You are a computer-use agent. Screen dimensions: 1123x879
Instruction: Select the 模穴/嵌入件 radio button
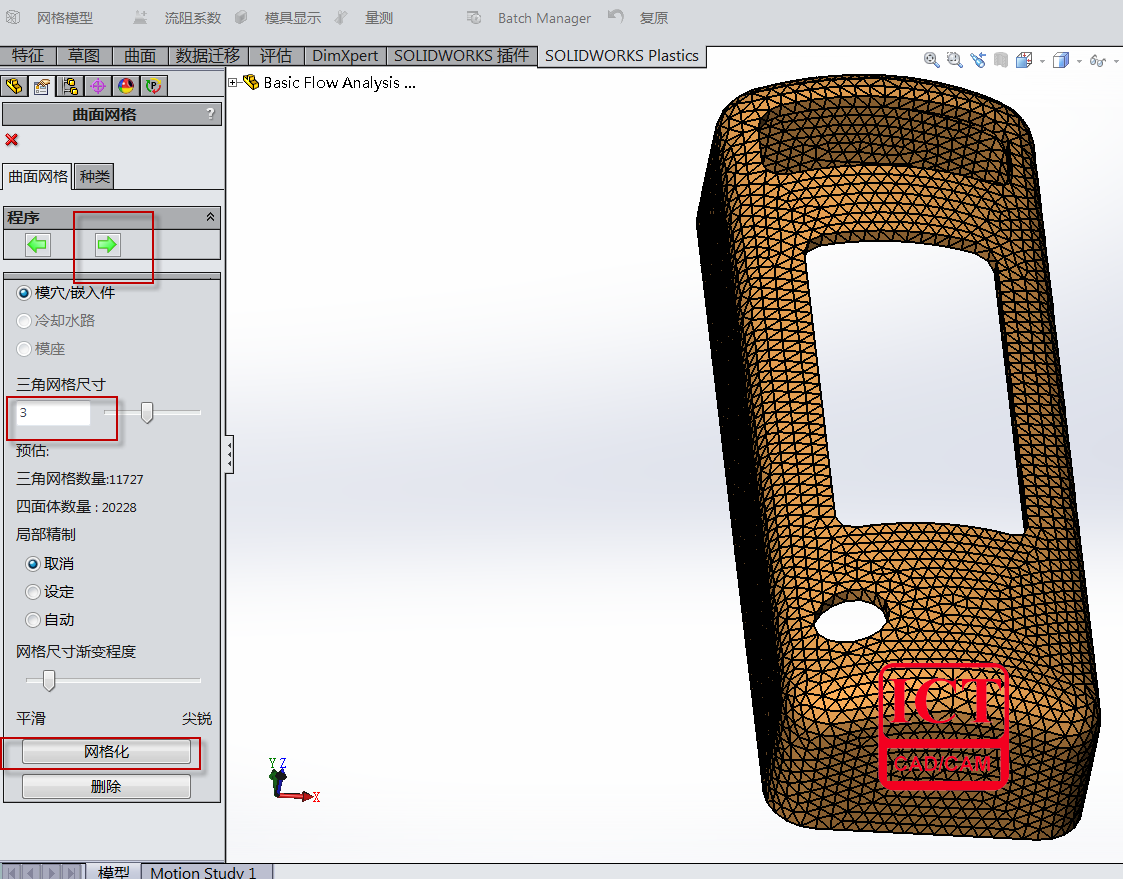pyautogui.click(x=24, y=293)
